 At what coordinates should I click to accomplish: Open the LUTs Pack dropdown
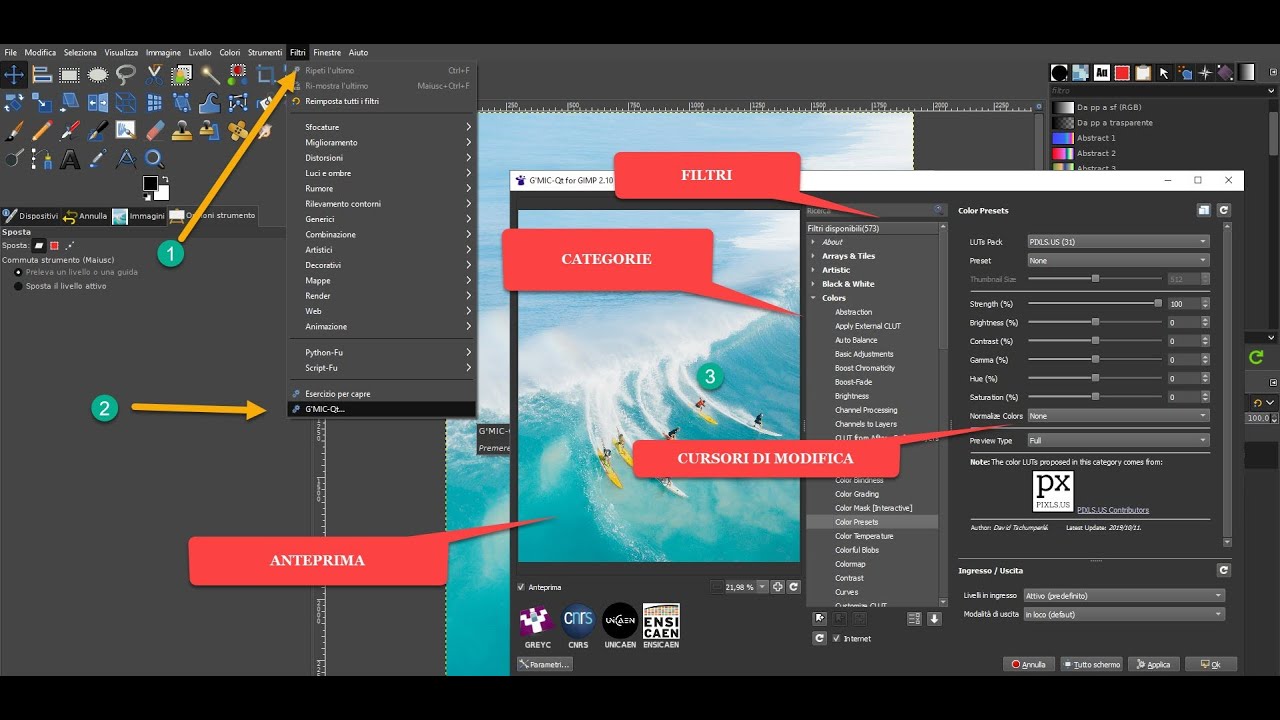(x=1118, y=241)
